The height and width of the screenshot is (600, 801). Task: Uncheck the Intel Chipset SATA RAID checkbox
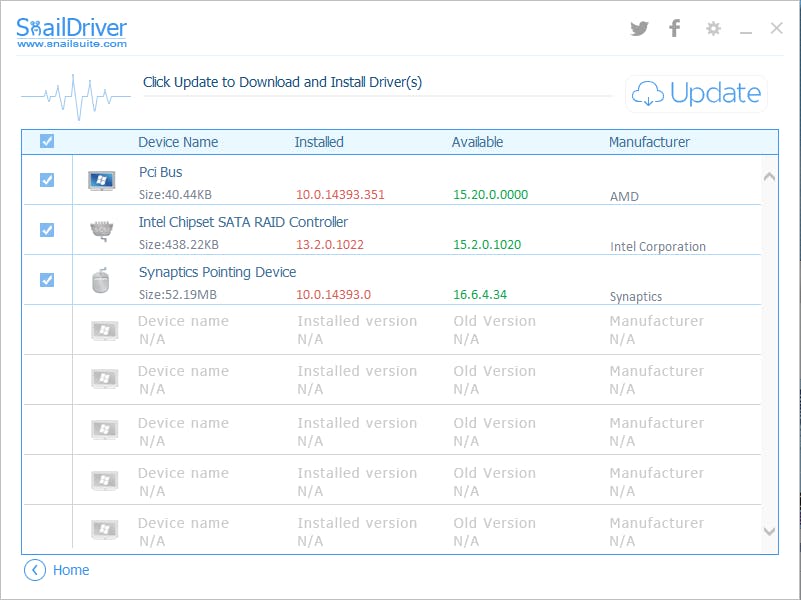[47, 230]
